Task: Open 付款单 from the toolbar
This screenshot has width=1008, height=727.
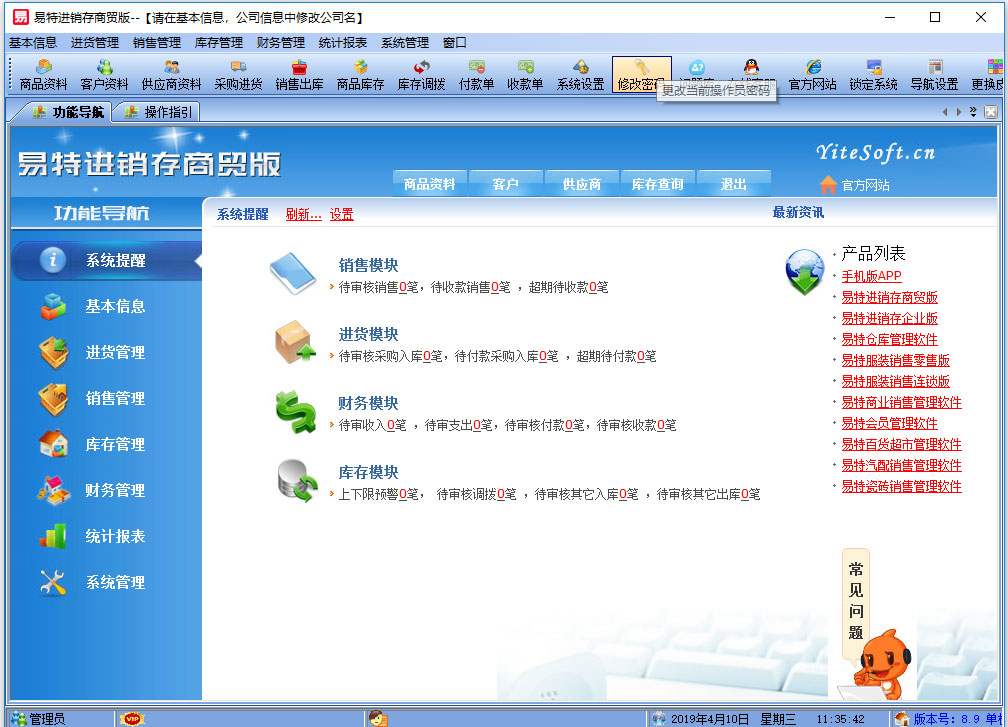Action: pyautogui.click(x=476, y=75)
